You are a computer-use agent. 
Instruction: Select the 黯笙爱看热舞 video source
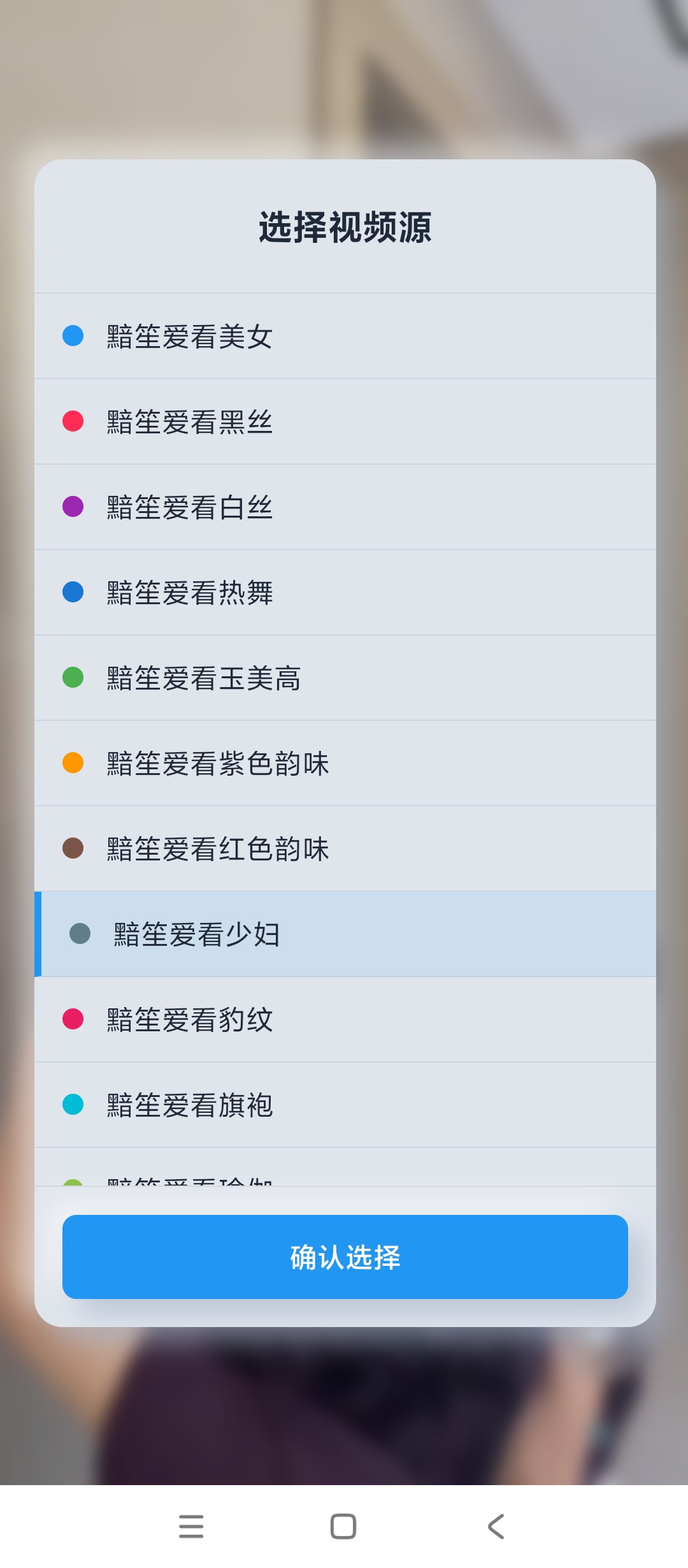tap(190, 593)
